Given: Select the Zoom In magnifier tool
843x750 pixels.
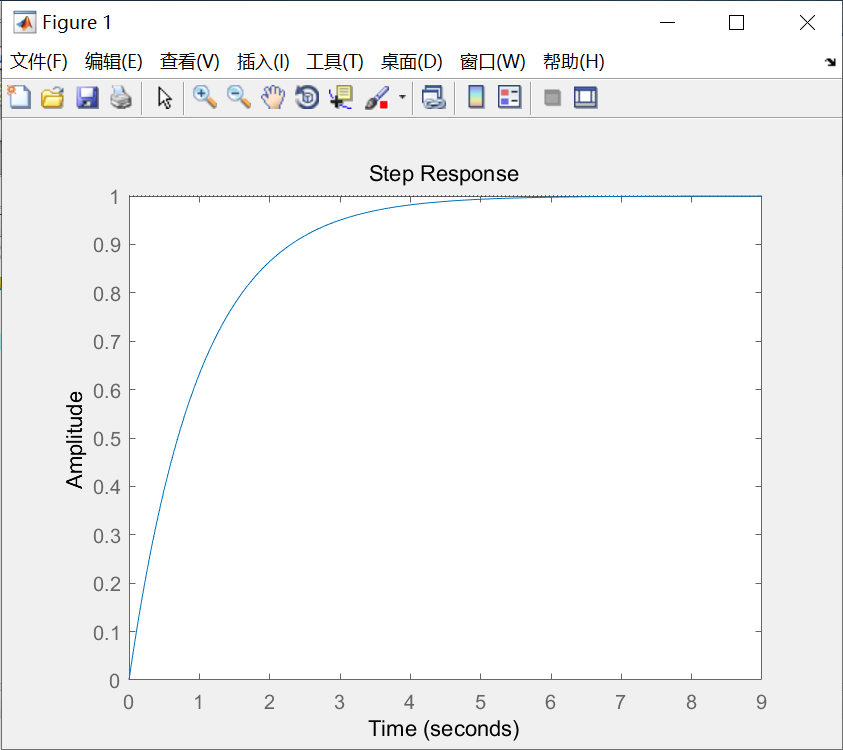Looking at the screenshot, I should tap(205, 97).
